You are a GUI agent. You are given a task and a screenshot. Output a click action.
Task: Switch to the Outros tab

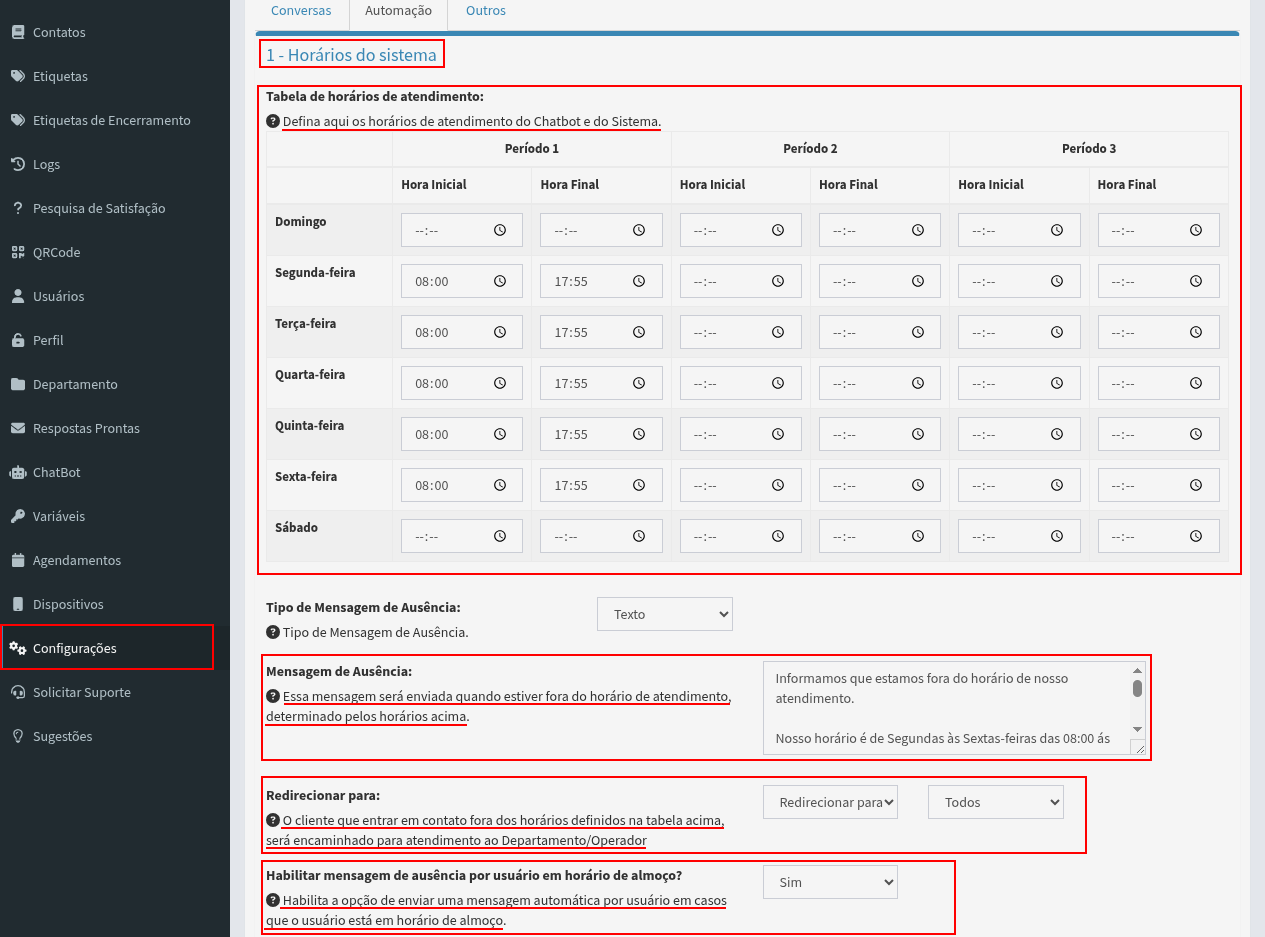click(x=486, y=11)
